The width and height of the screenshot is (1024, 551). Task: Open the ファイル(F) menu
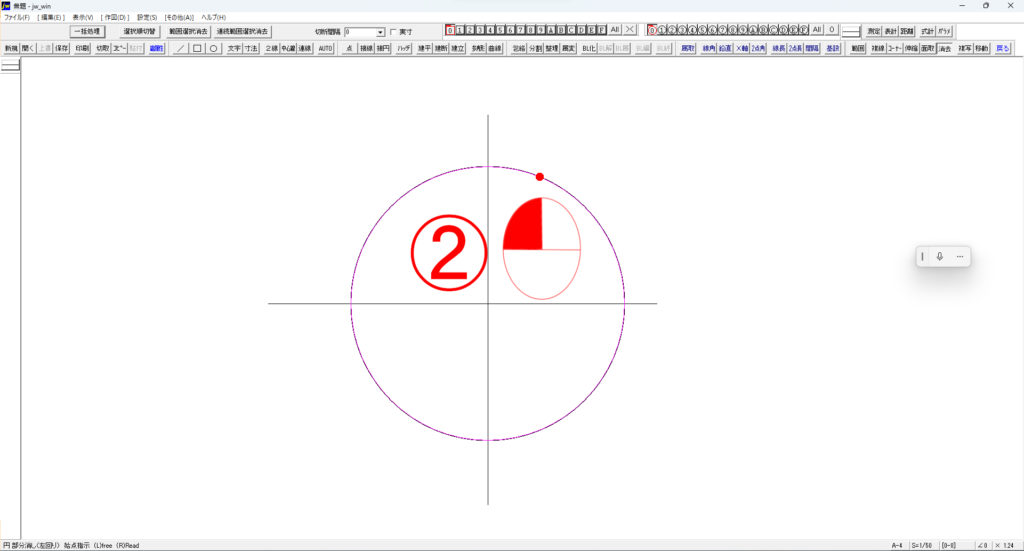(x=17, y=18)
